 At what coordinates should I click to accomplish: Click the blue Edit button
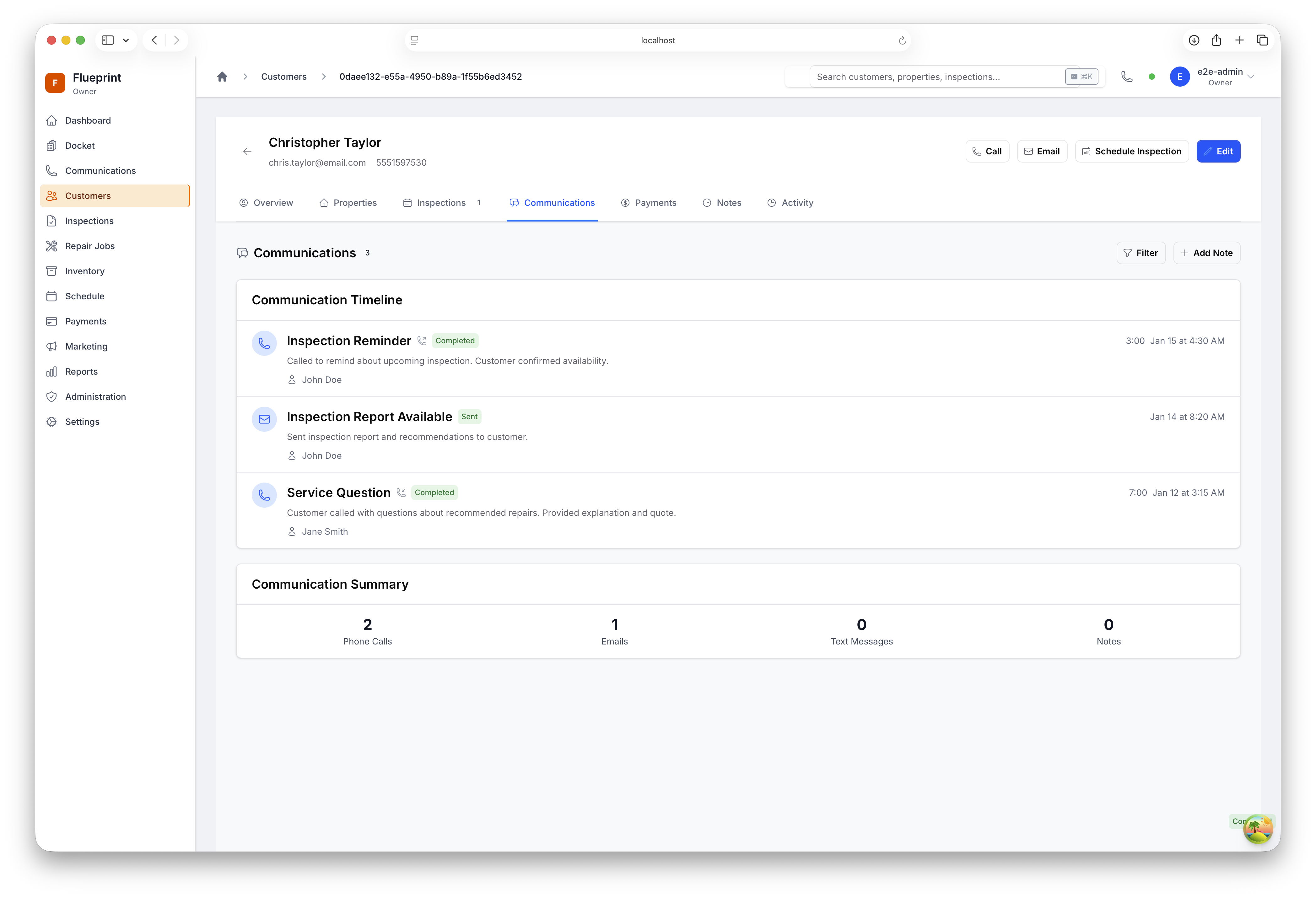1218,151
